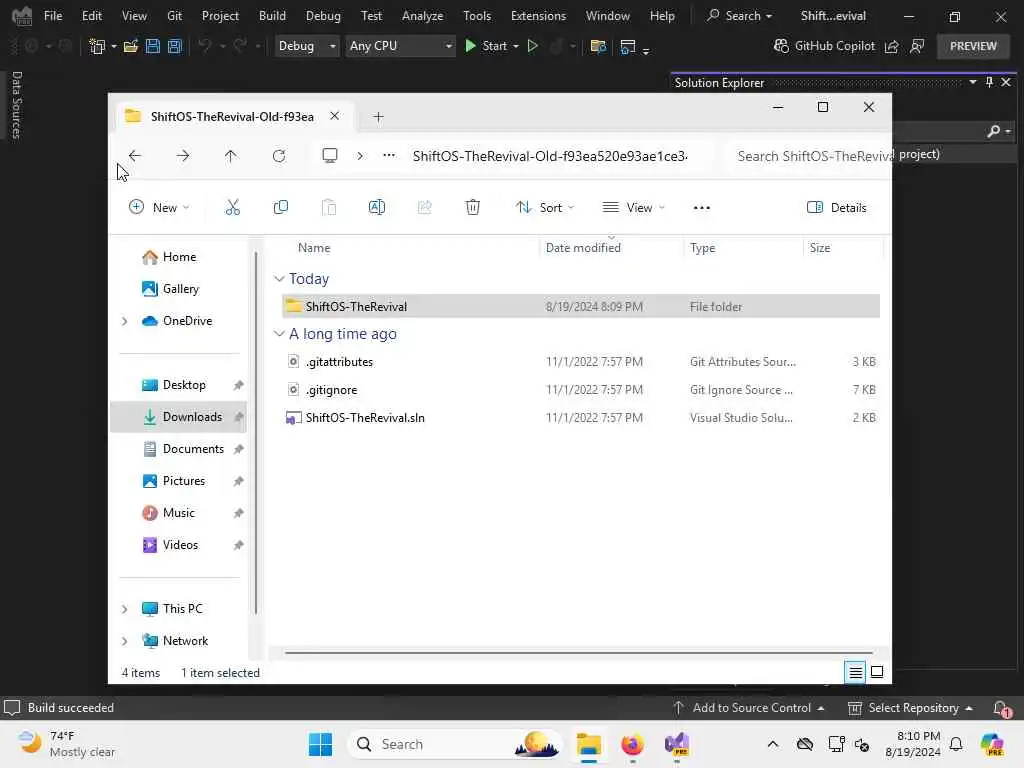The image size is (1024, 768).
Task: Open the Any CPU platform dropdown
Action: [400, 46]
